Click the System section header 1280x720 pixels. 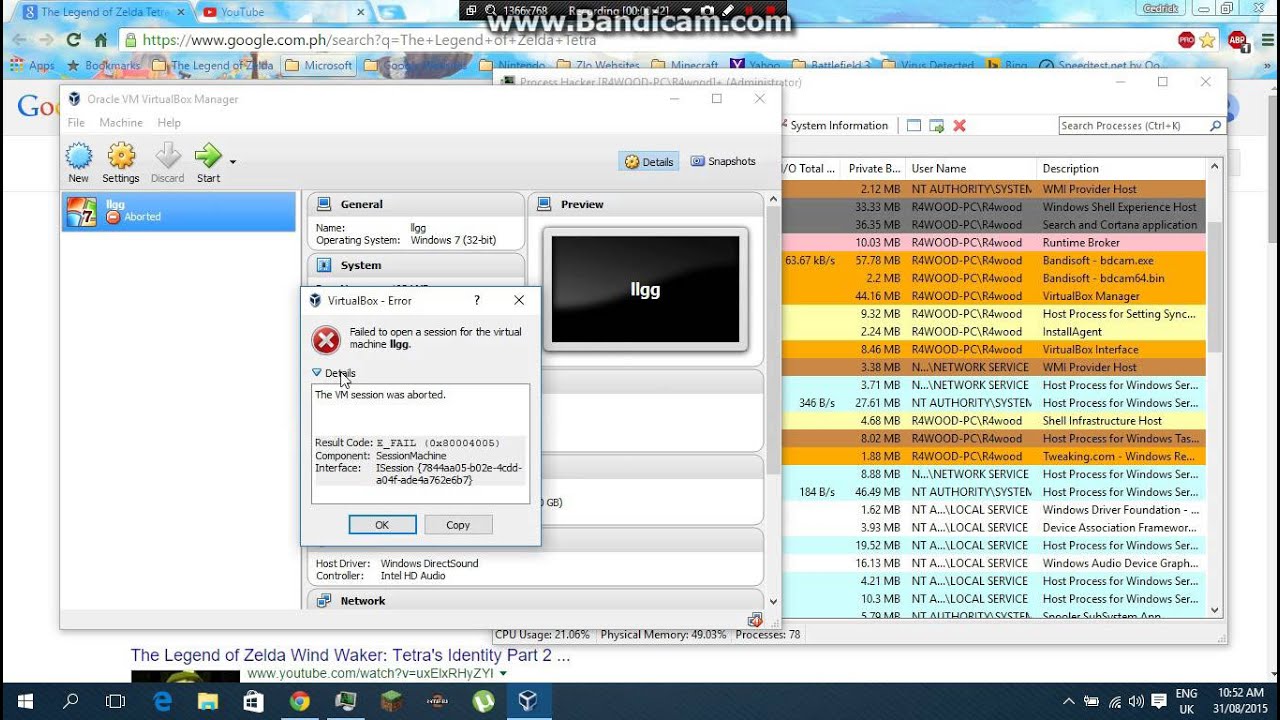(x=415, y=265)
